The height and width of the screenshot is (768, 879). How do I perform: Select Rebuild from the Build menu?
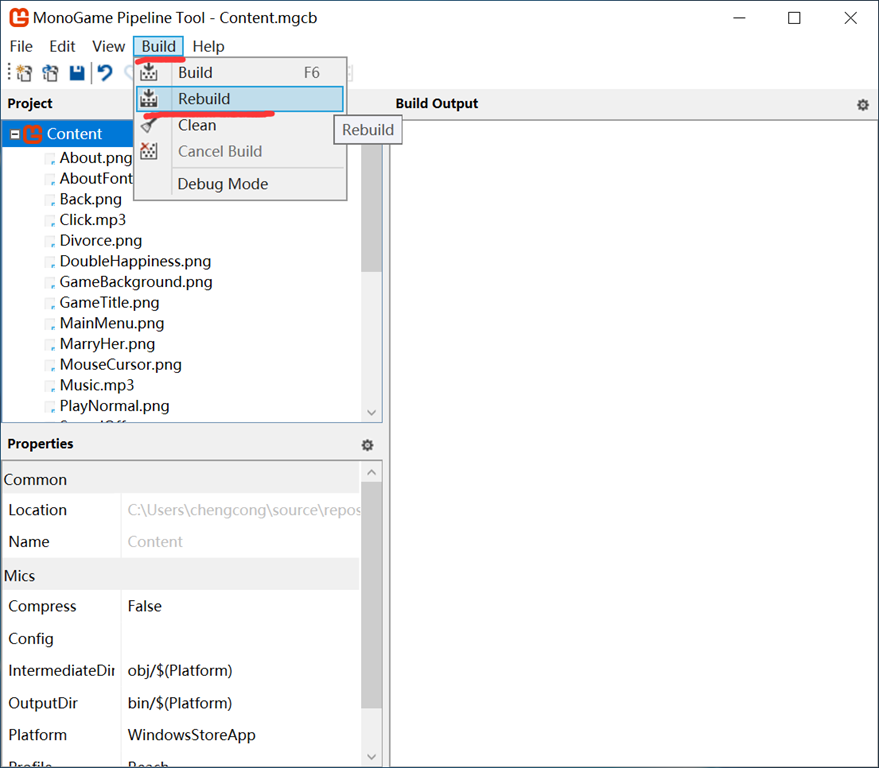point(204,99)
